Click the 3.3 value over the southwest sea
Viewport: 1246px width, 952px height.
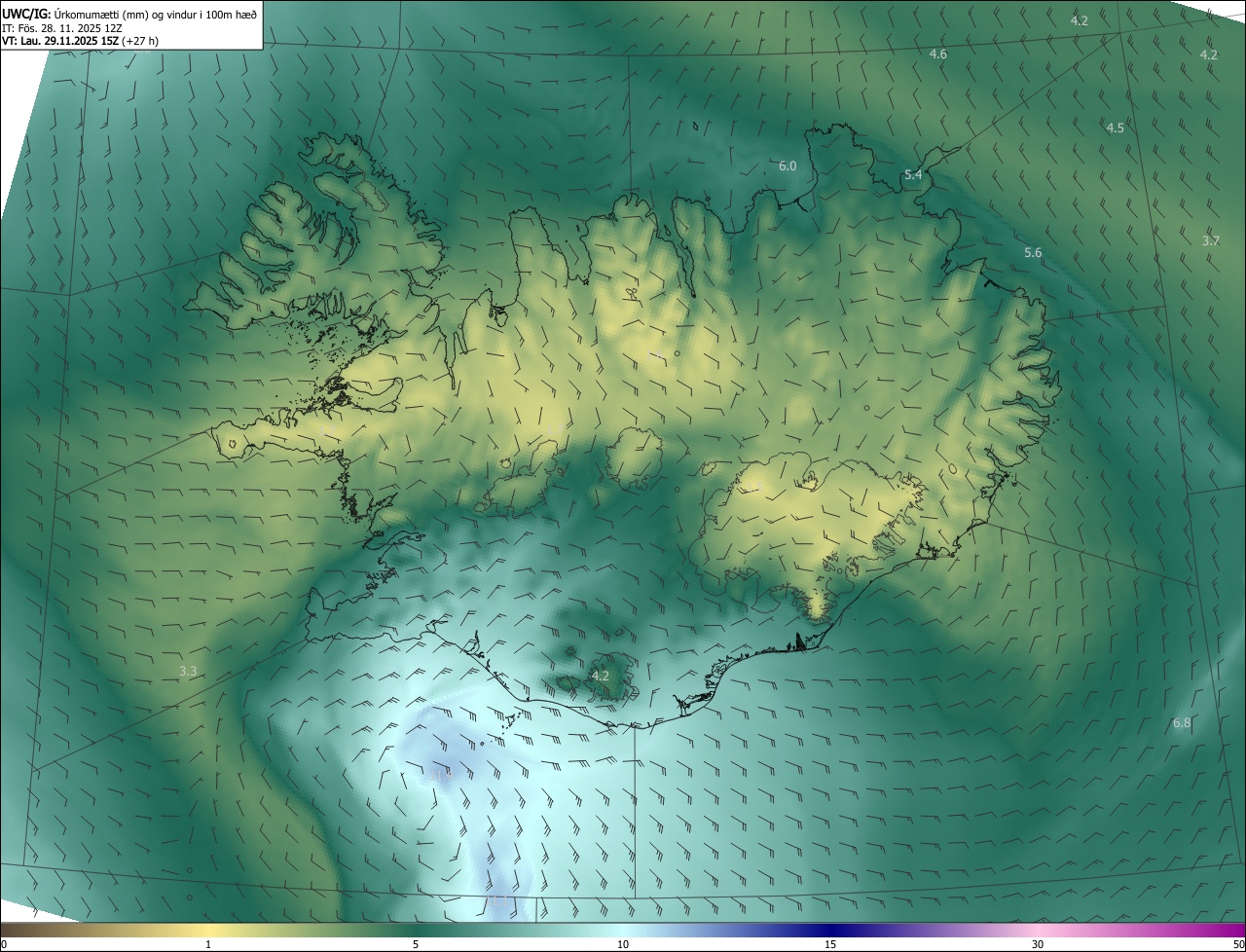(189, 672)
